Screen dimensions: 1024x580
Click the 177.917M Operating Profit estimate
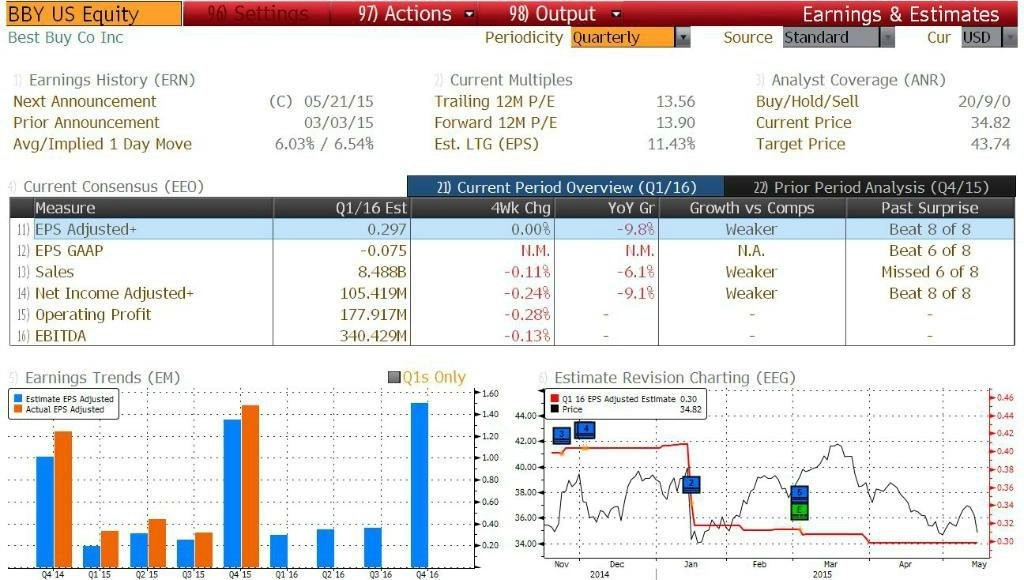(x=374, y=315)
